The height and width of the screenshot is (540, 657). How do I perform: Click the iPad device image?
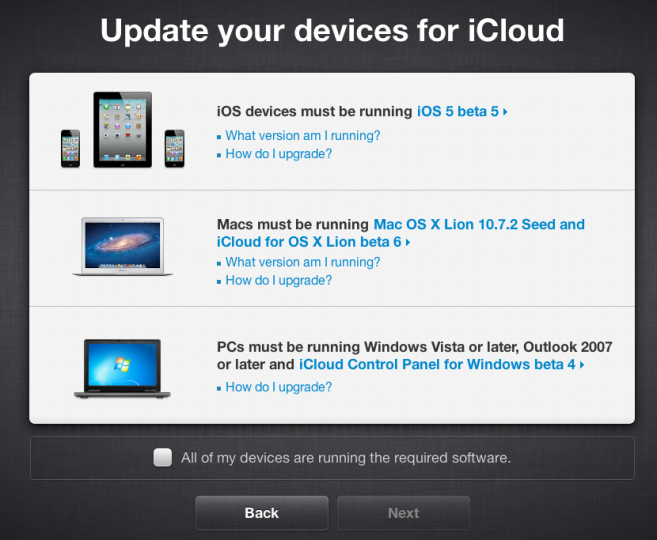point(123,129)
